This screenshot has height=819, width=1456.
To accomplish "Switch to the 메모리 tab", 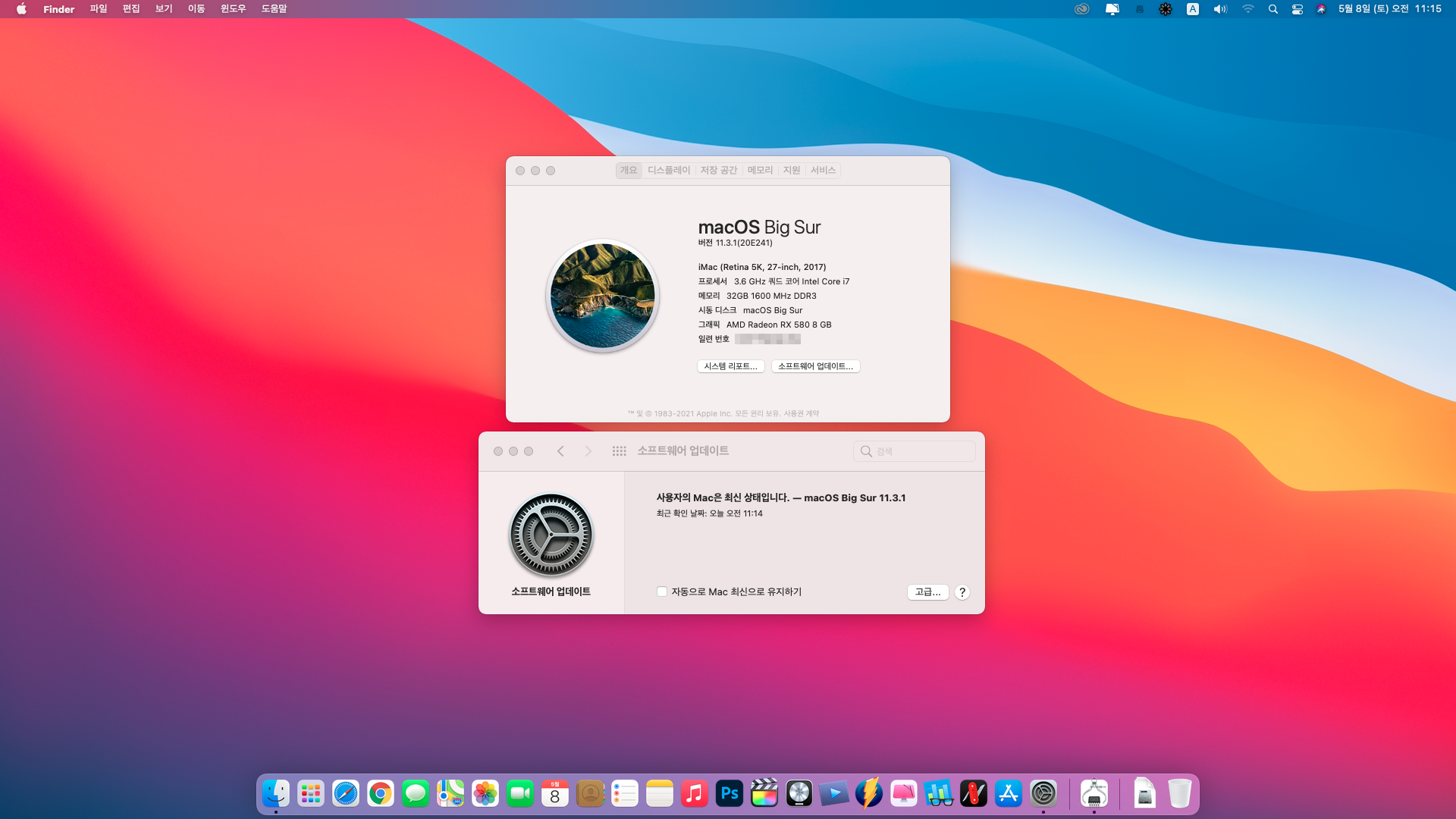I will 760,171.
